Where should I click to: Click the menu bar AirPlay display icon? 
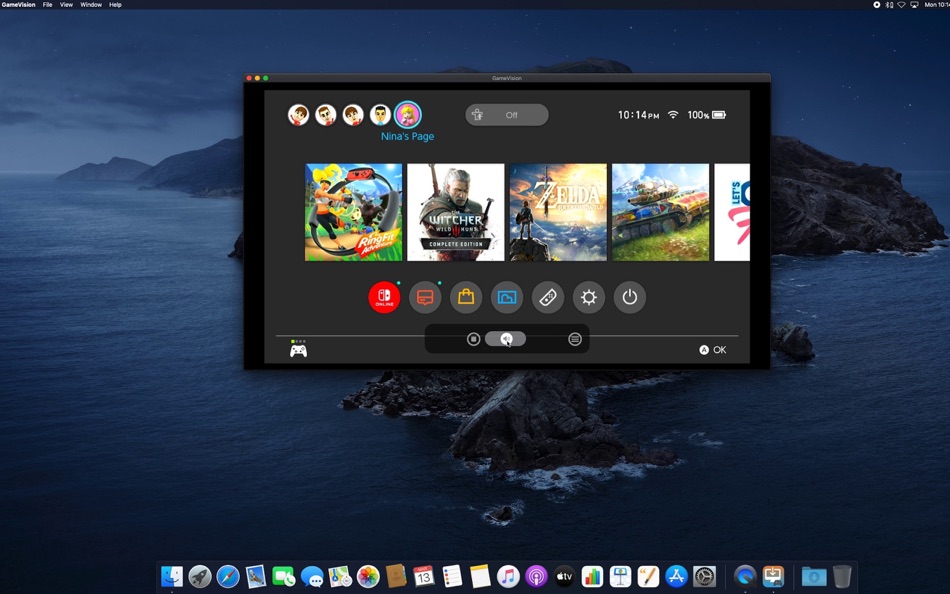914,4
